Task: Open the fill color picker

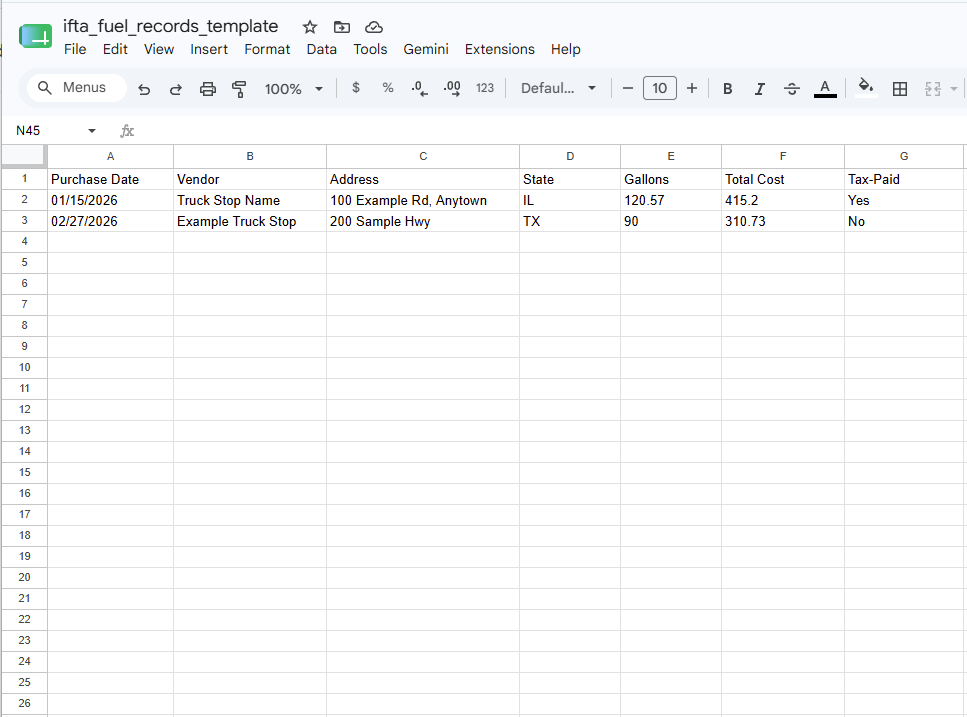Action: click(x=866, y=88)
